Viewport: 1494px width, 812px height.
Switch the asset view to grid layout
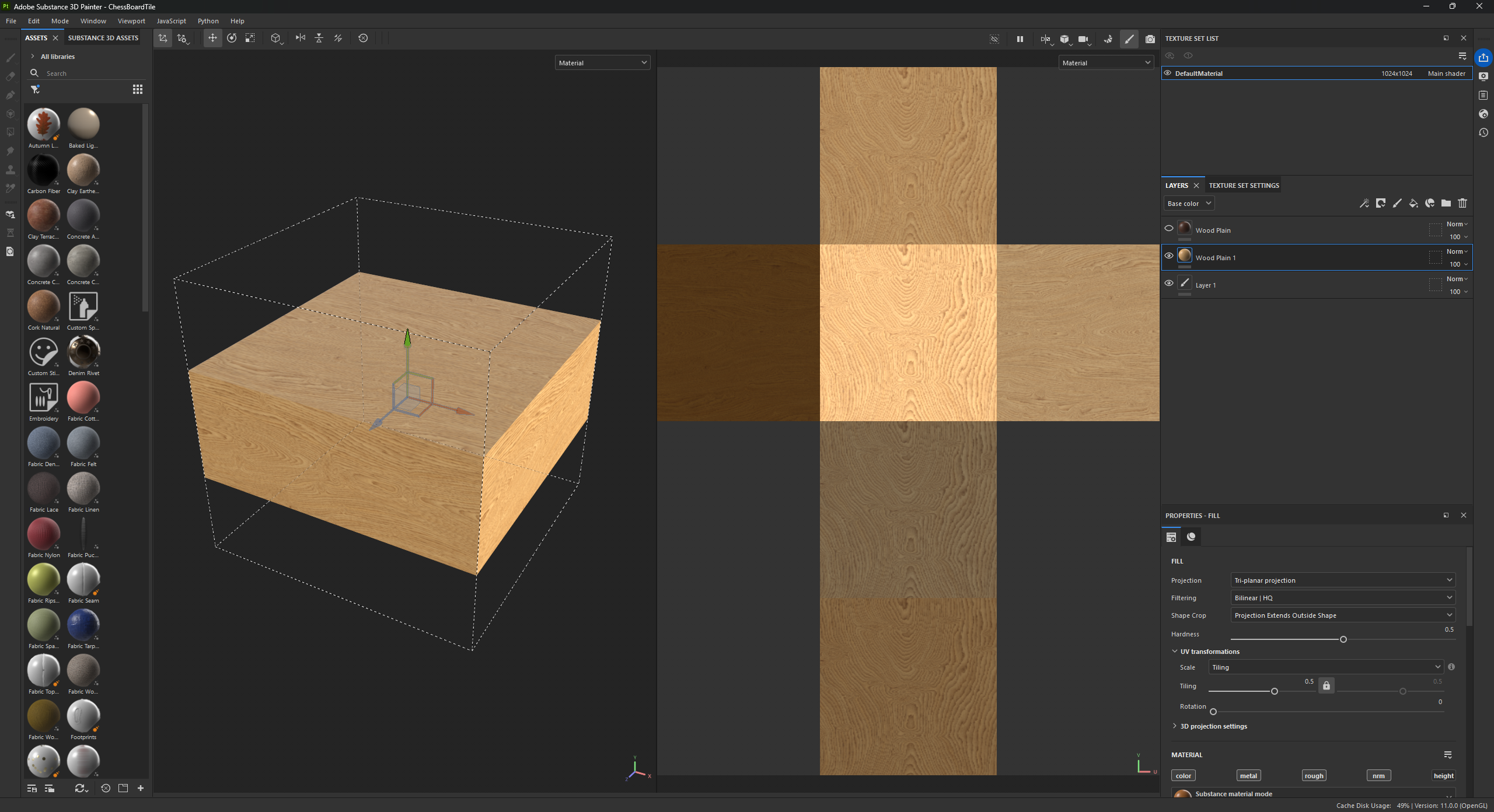138,89
